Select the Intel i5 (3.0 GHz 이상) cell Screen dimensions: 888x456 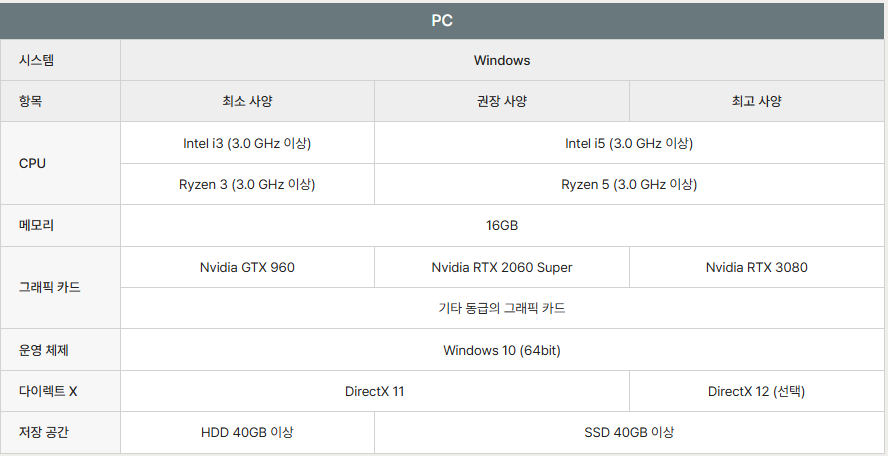(629, 143)
